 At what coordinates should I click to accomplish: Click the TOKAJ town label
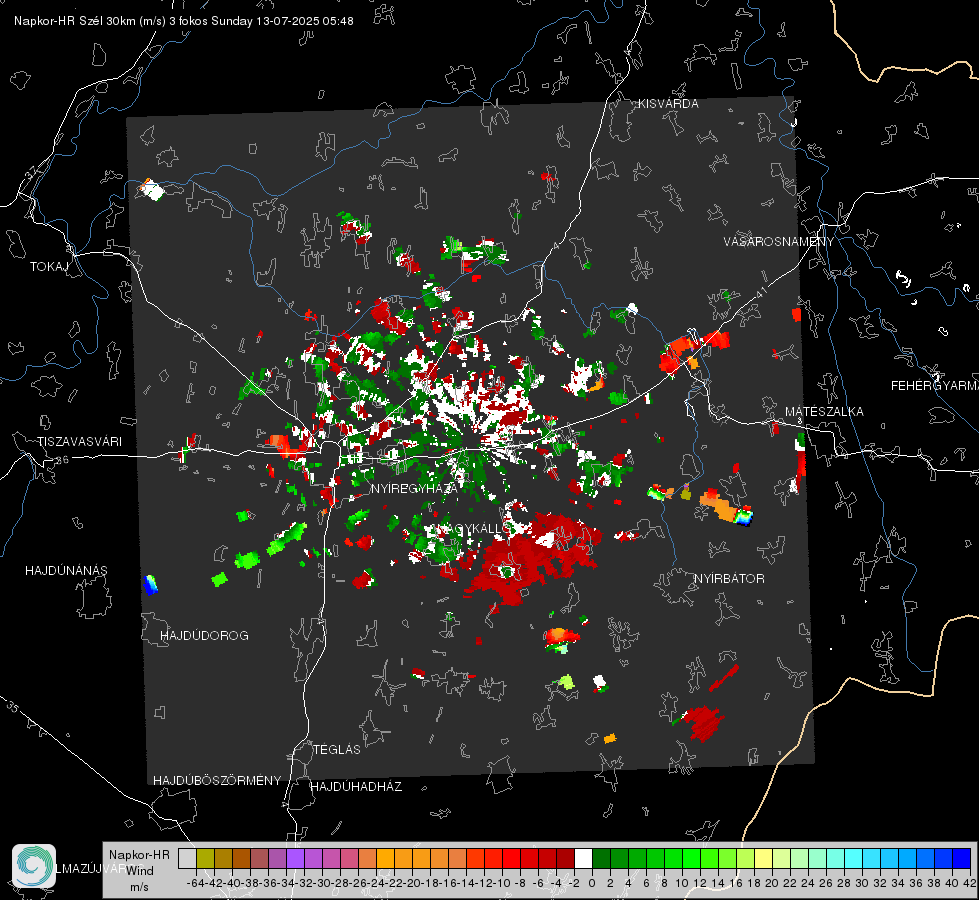point(49,267)
